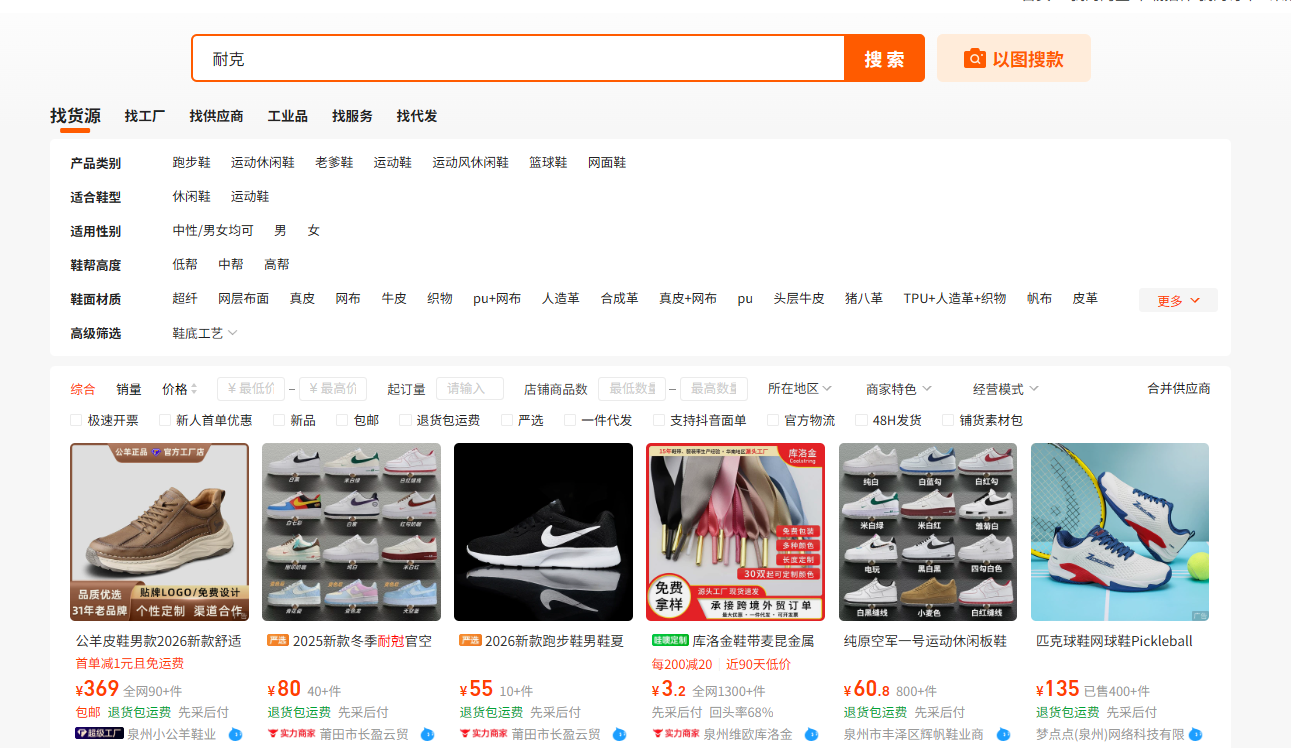
Task: Check the 包邮 filter option
Action: [342, 420]
